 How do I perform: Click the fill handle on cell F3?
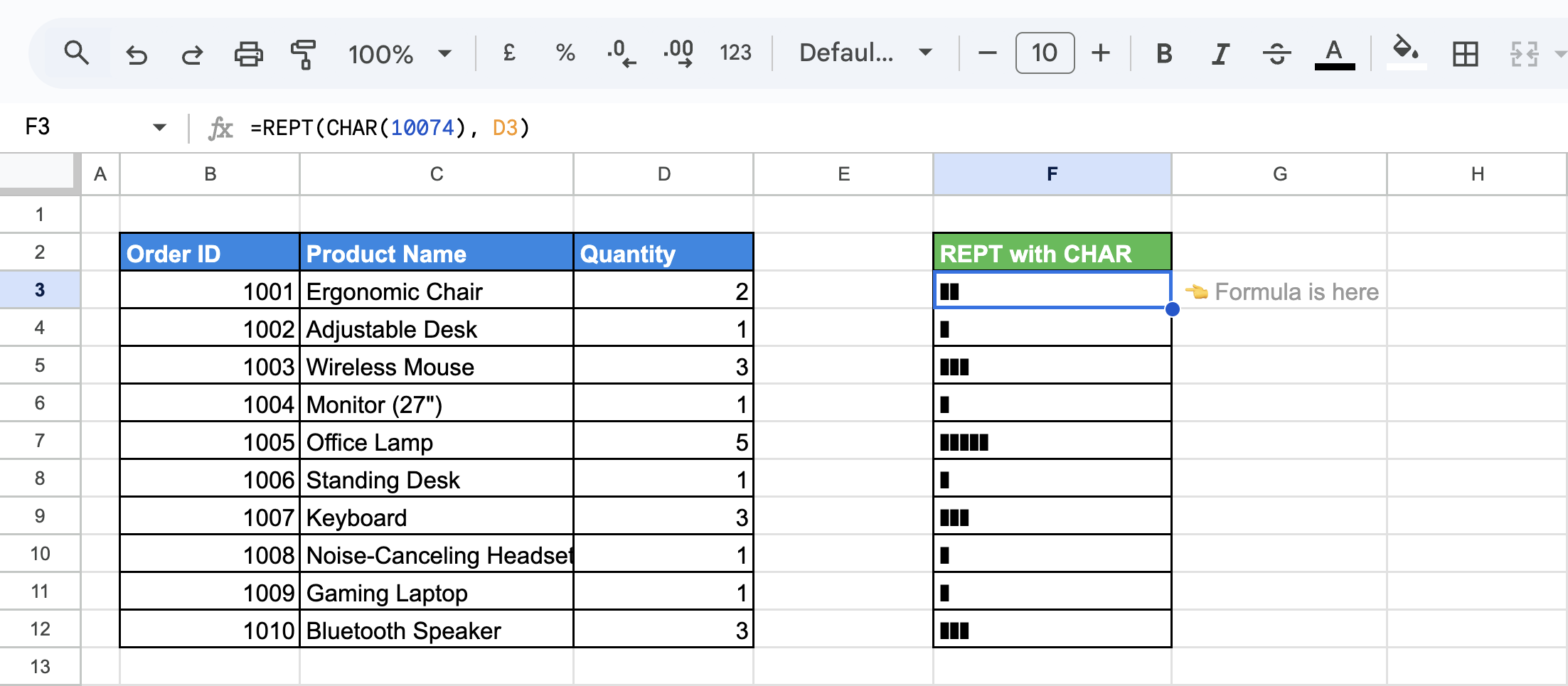pos(1172,309)
